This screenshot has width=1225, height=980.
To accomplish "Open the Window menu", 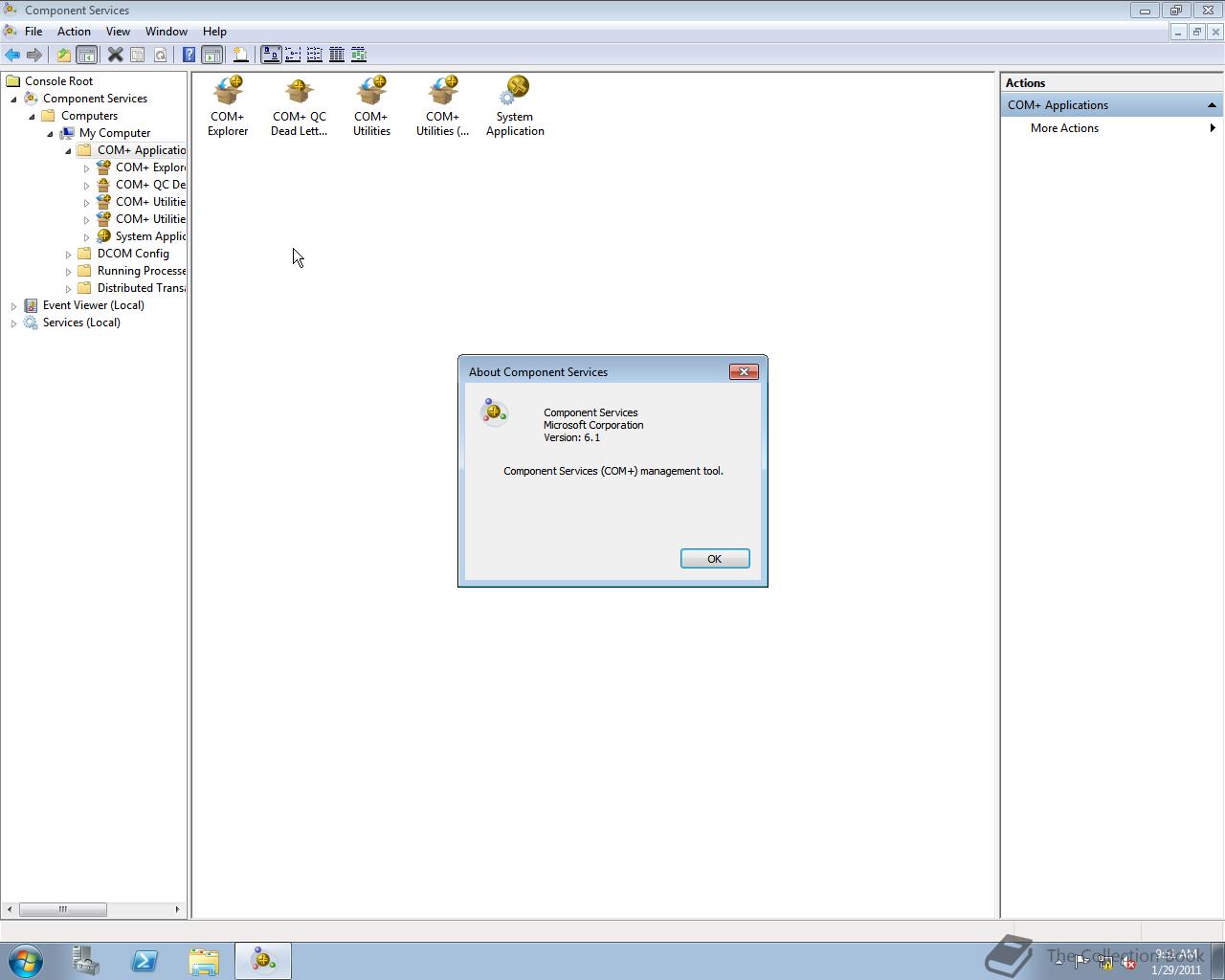I will [x=167, y=32].
